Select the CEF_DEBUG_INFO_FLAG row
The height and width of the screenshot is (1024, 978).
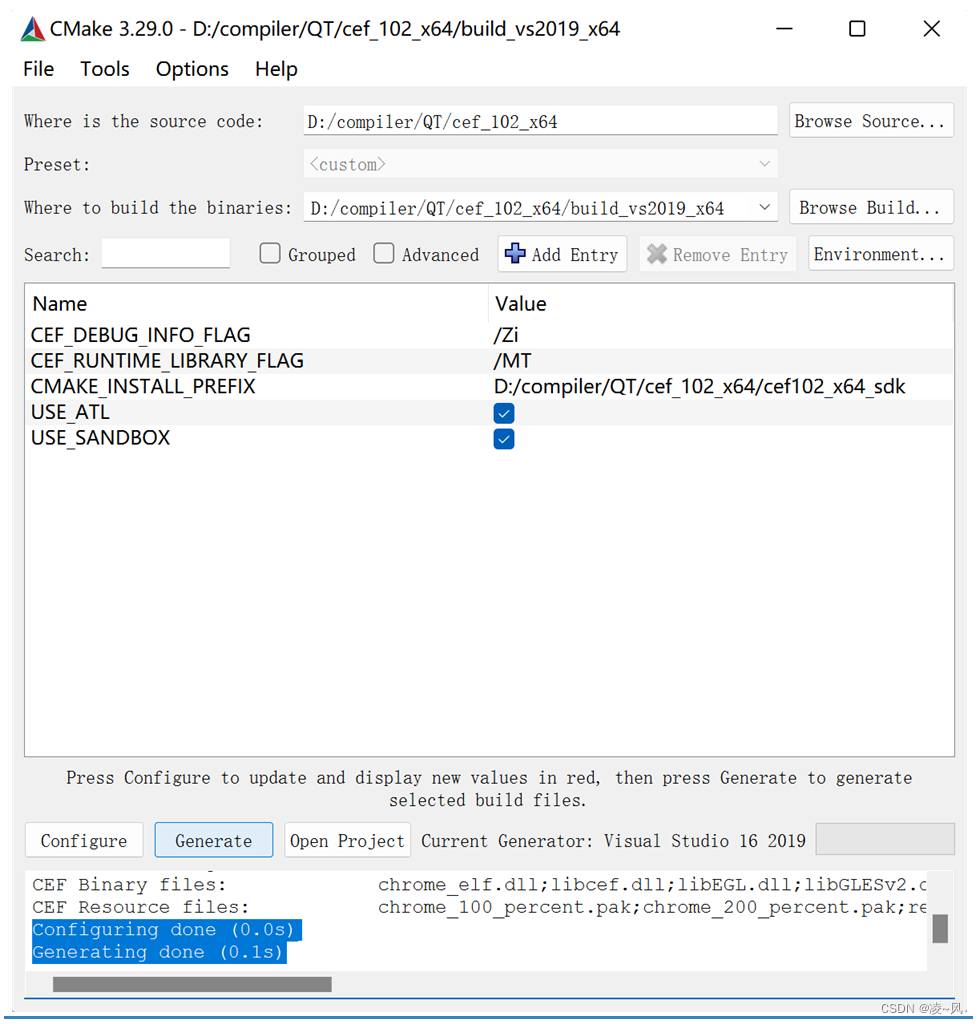point(489,335)
